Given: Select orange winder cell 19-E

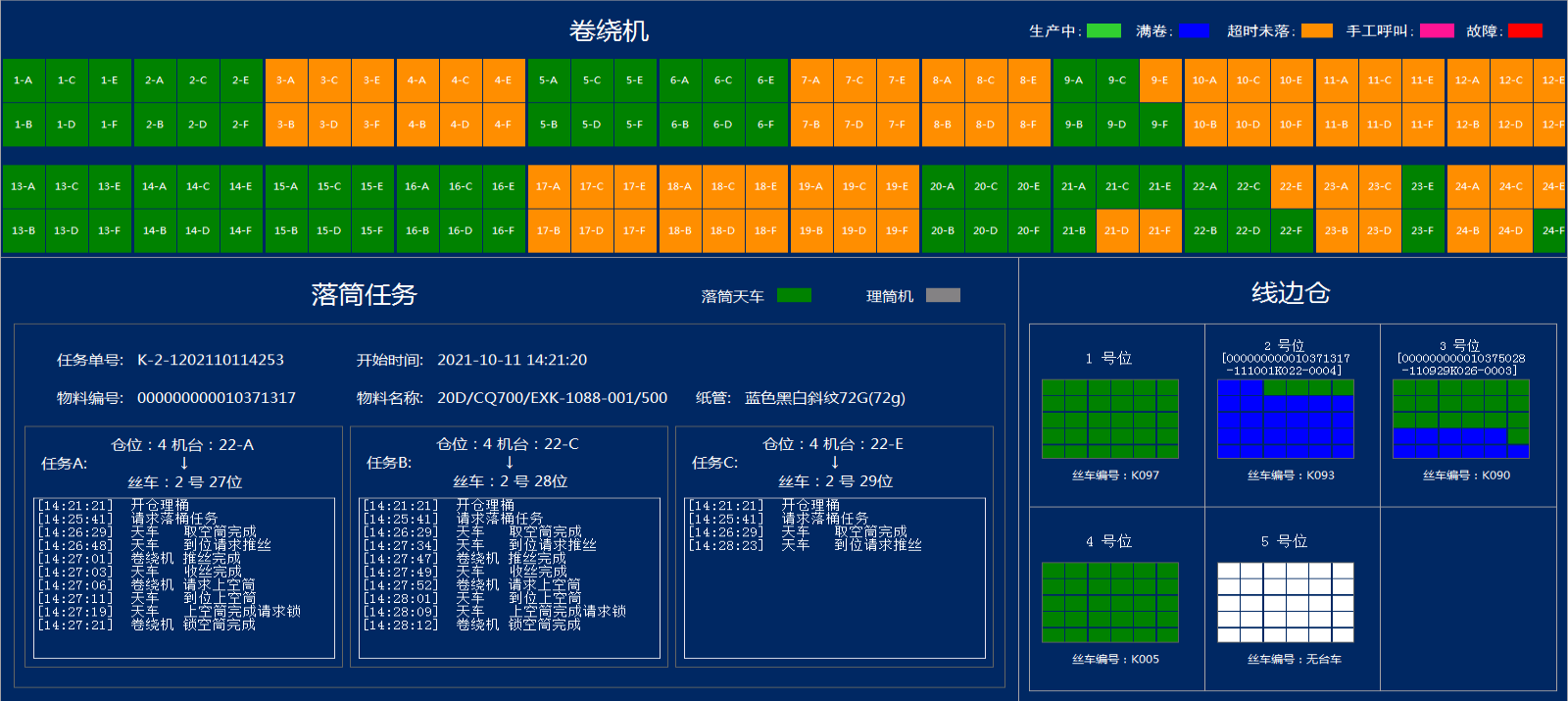Looking at the screenshot, I should click(898, 186).
